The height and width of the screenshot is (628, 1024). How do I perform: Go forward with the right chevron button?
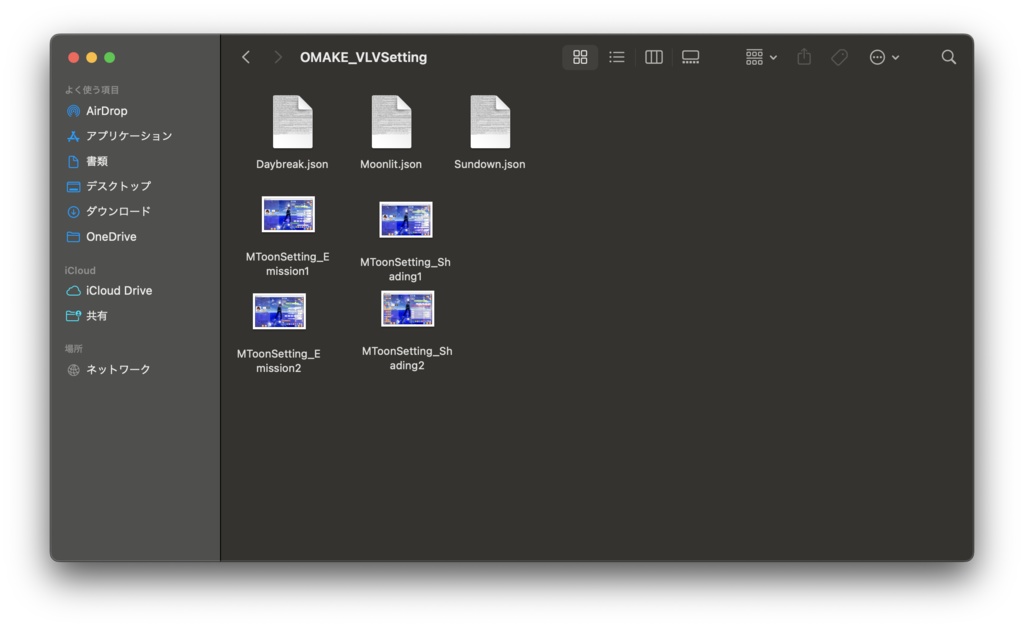278,57
